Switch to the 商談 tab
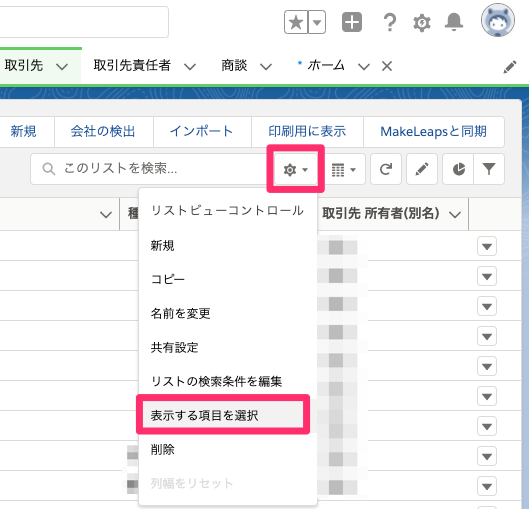 click(234, 65)
